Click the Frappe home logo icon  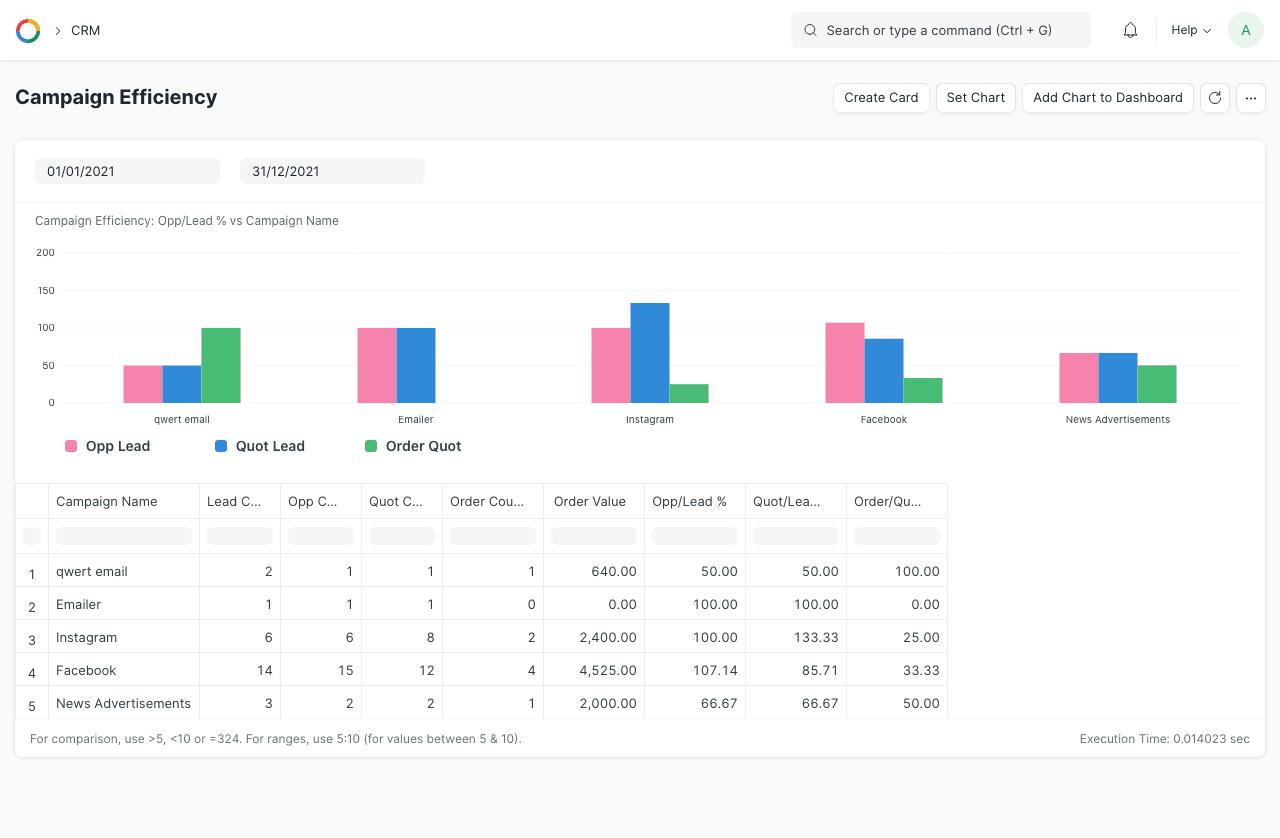28,31
